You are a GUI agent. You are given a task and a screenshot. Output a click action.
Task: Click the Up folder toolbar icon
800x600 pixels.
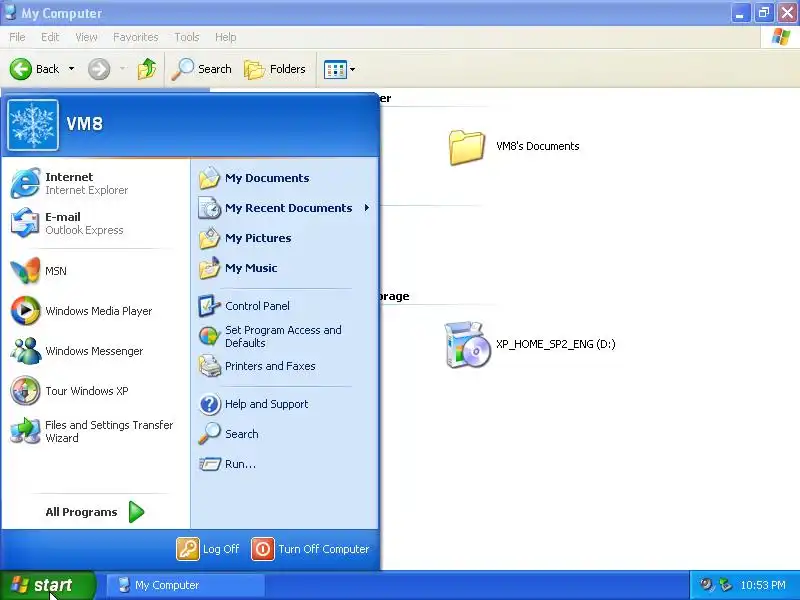click(x=146, y=69)
